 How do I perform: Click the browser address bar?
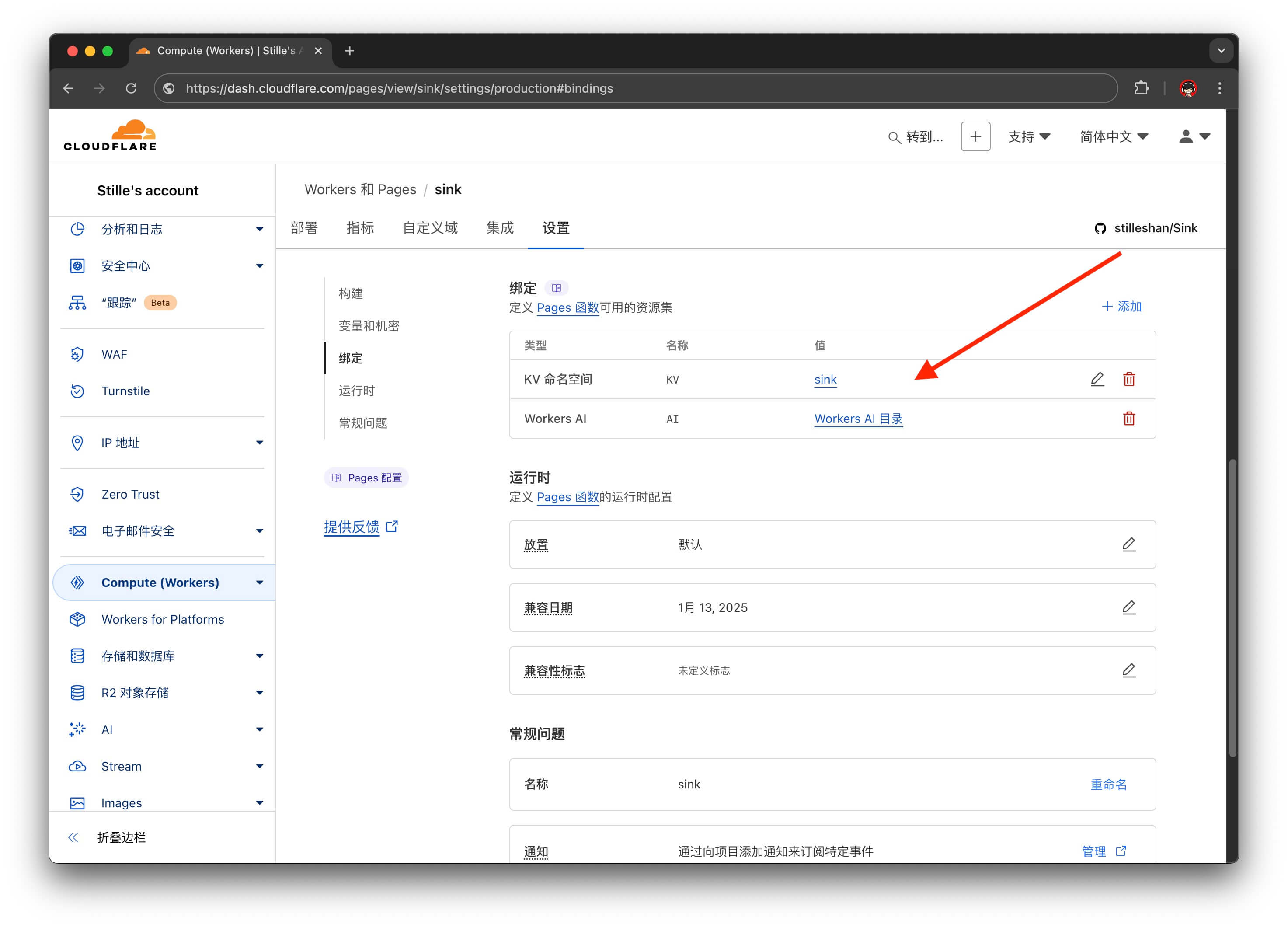tap(636, 88)
